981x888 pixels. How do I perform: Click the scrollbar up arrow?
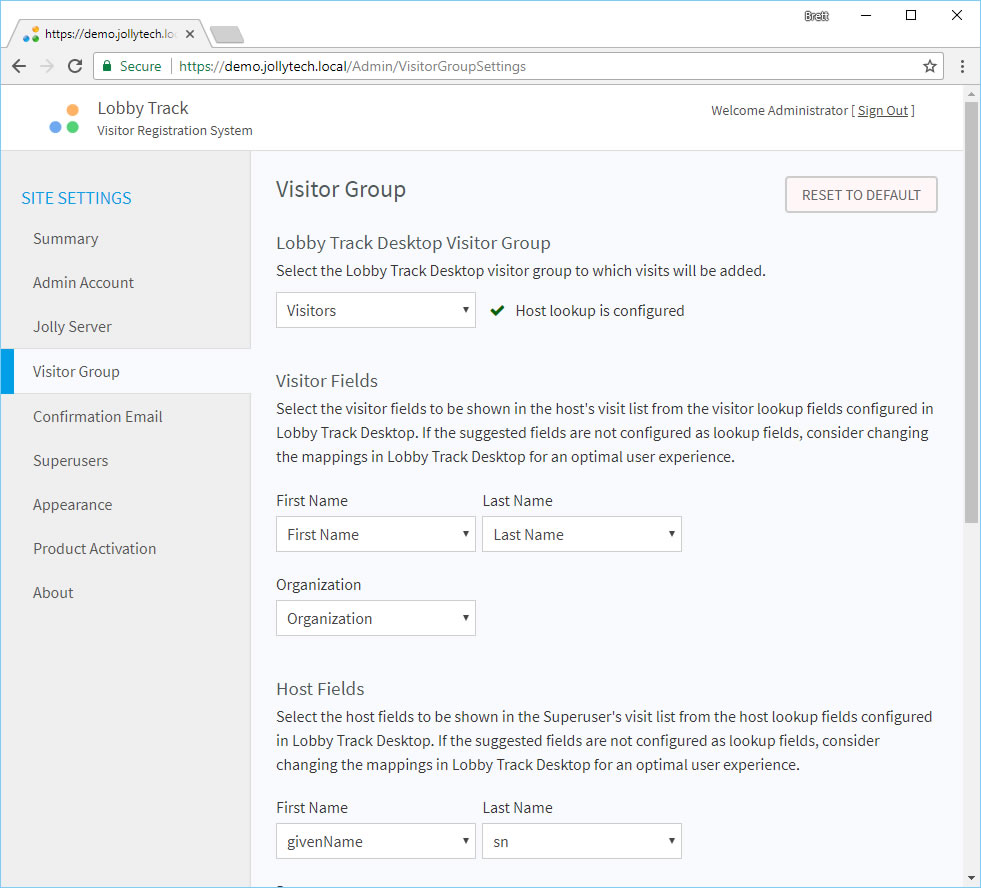(971, 94)
